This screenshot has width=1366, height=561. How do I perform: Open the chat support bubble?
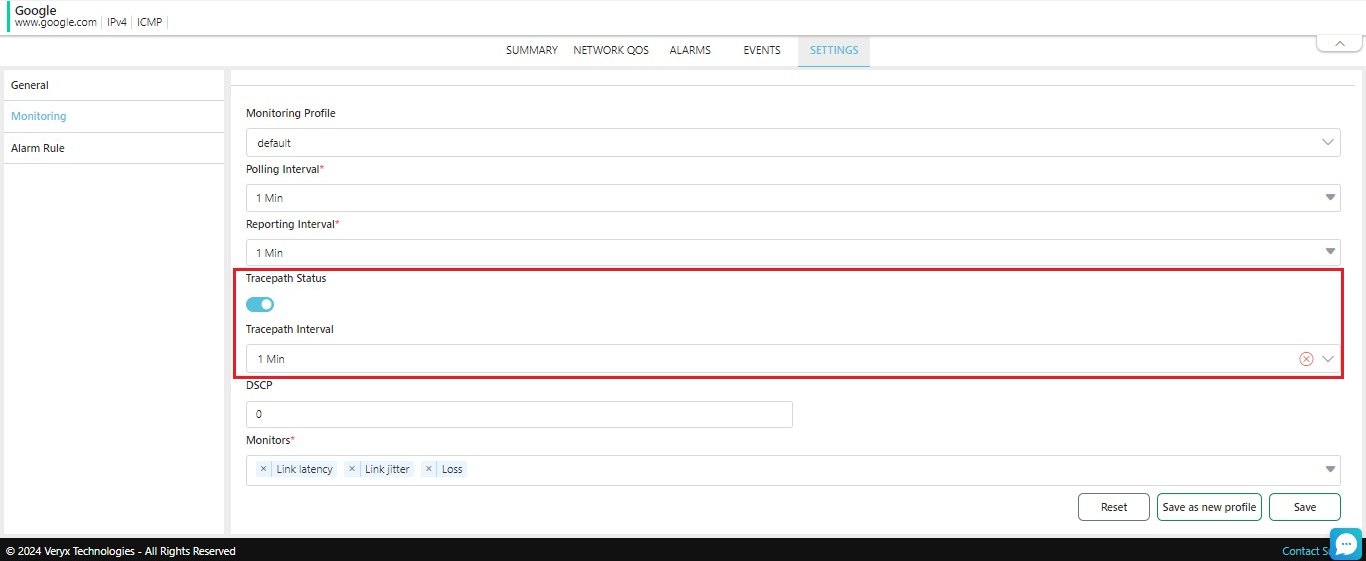[1345, 543]
